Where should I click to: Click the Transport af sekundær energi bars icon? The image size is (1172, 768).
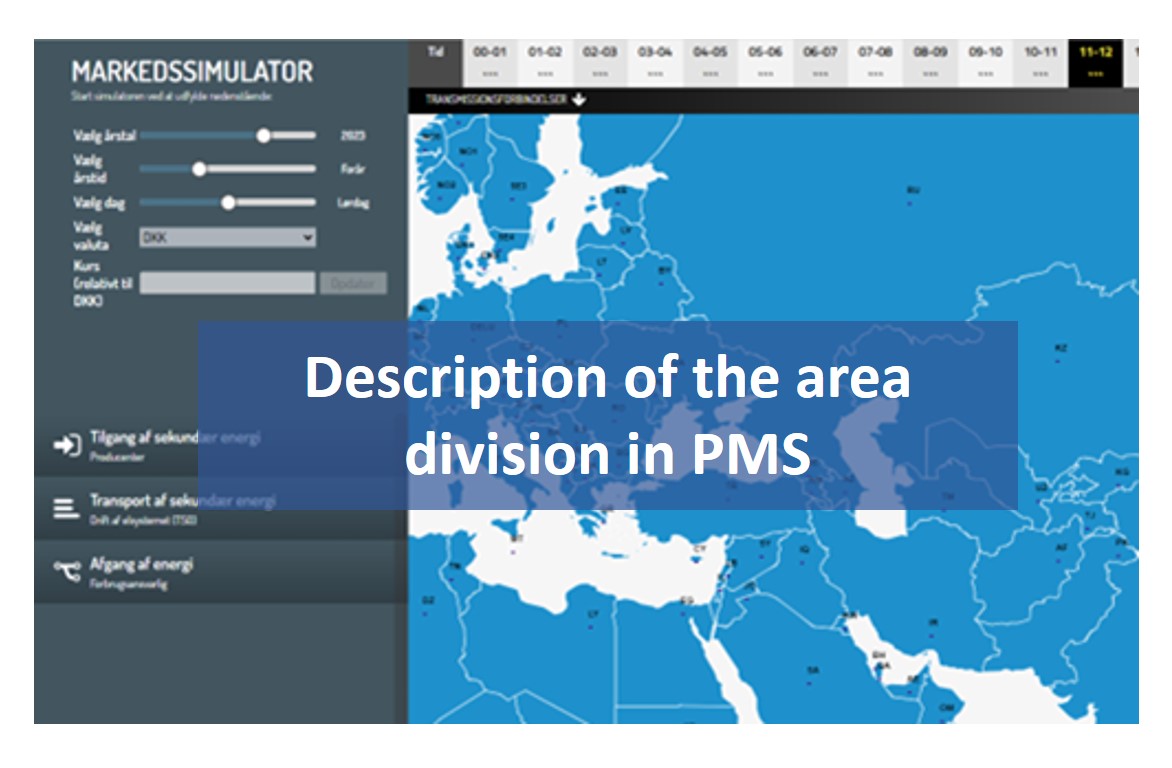(66, 508)
